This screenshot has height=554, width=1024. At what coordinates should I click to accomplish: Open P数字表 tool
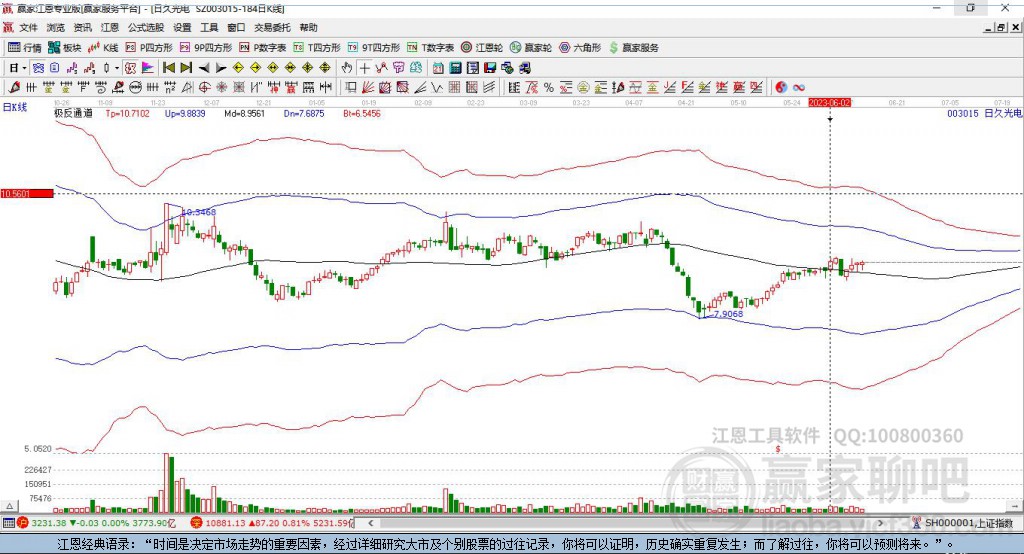(x=263, y=48)
